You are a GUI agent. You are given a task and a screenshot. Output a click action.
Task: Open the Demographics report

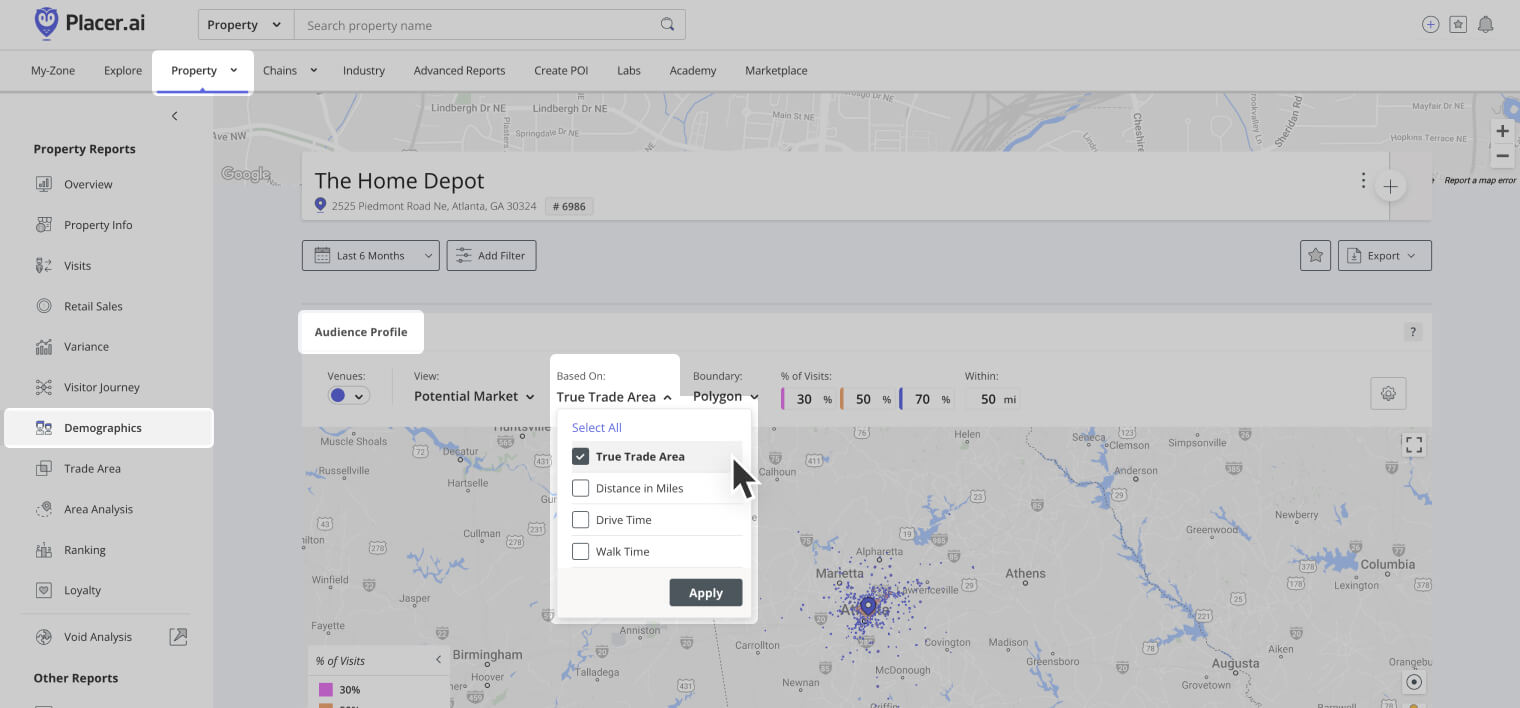109,428
